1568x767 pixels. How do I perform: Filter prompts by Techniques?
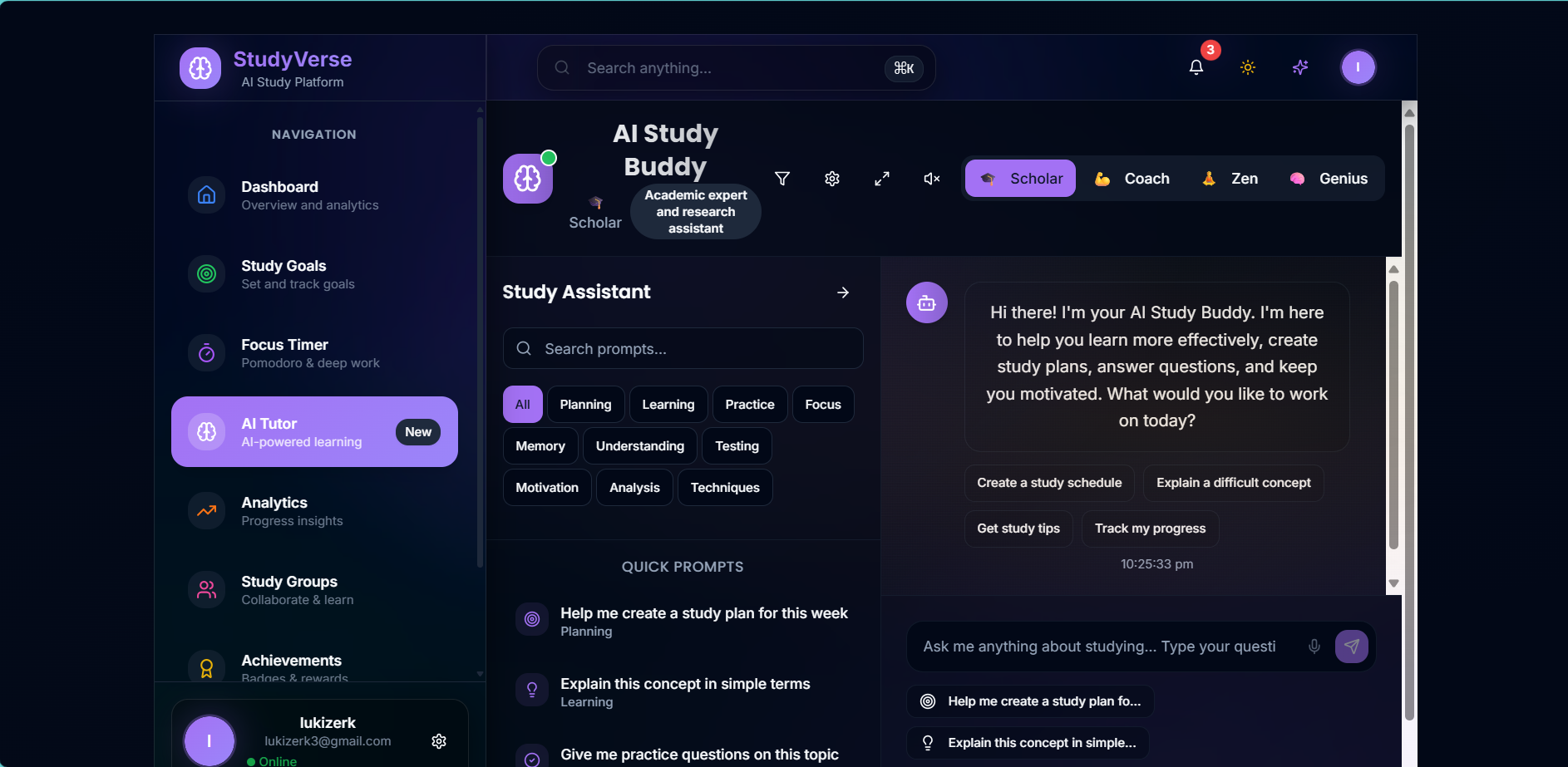725,488
